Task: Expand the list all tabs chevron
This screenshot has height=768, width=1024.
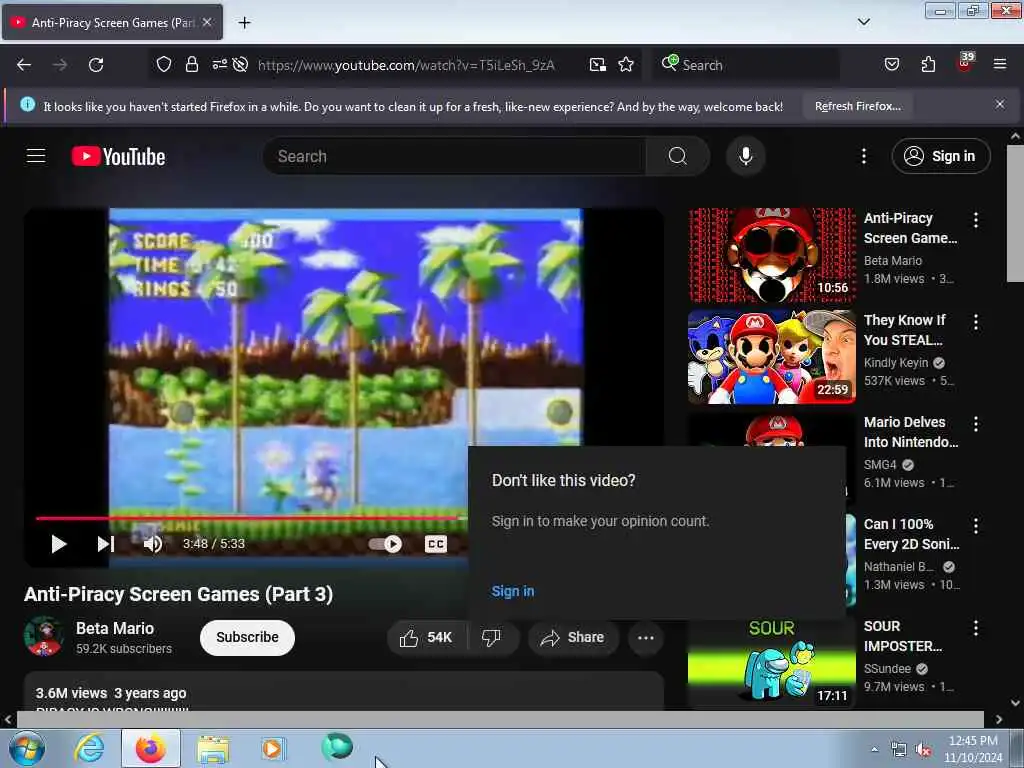Action: 863,22
